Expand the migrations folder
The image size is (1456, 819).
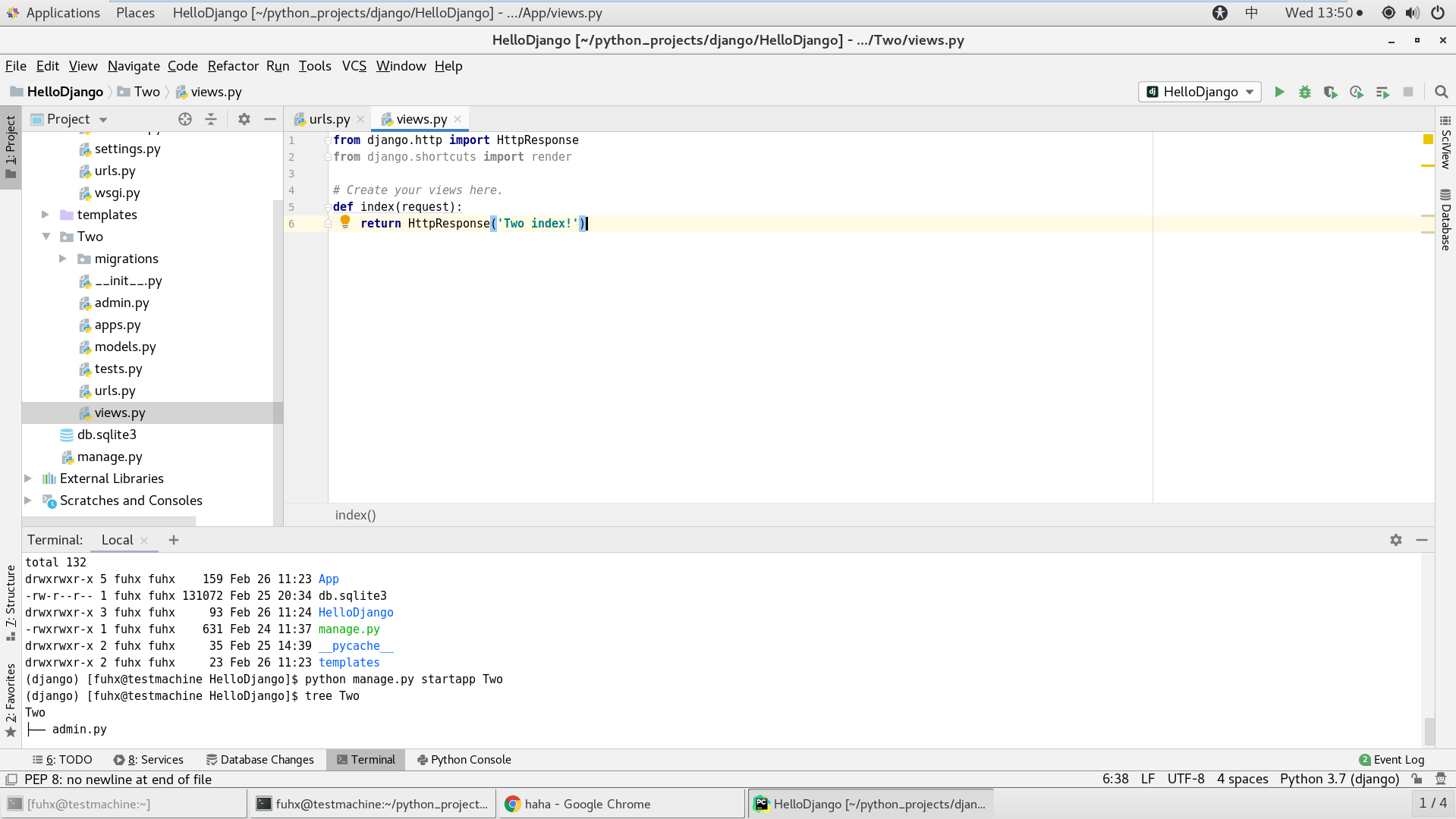tap(63, 259)
